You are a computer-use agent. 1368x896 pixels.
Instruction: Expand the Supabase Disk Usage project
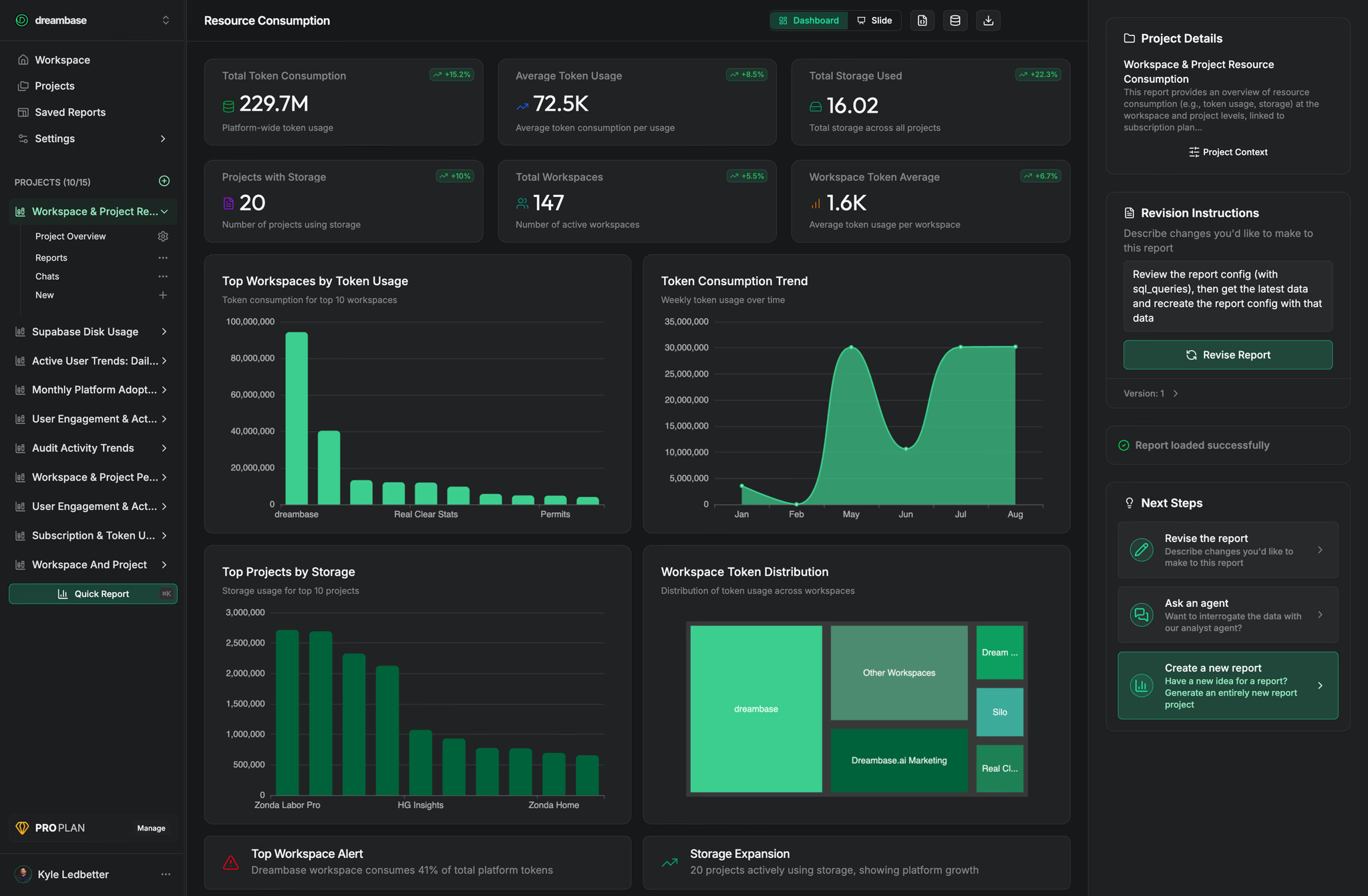(164, 332)
